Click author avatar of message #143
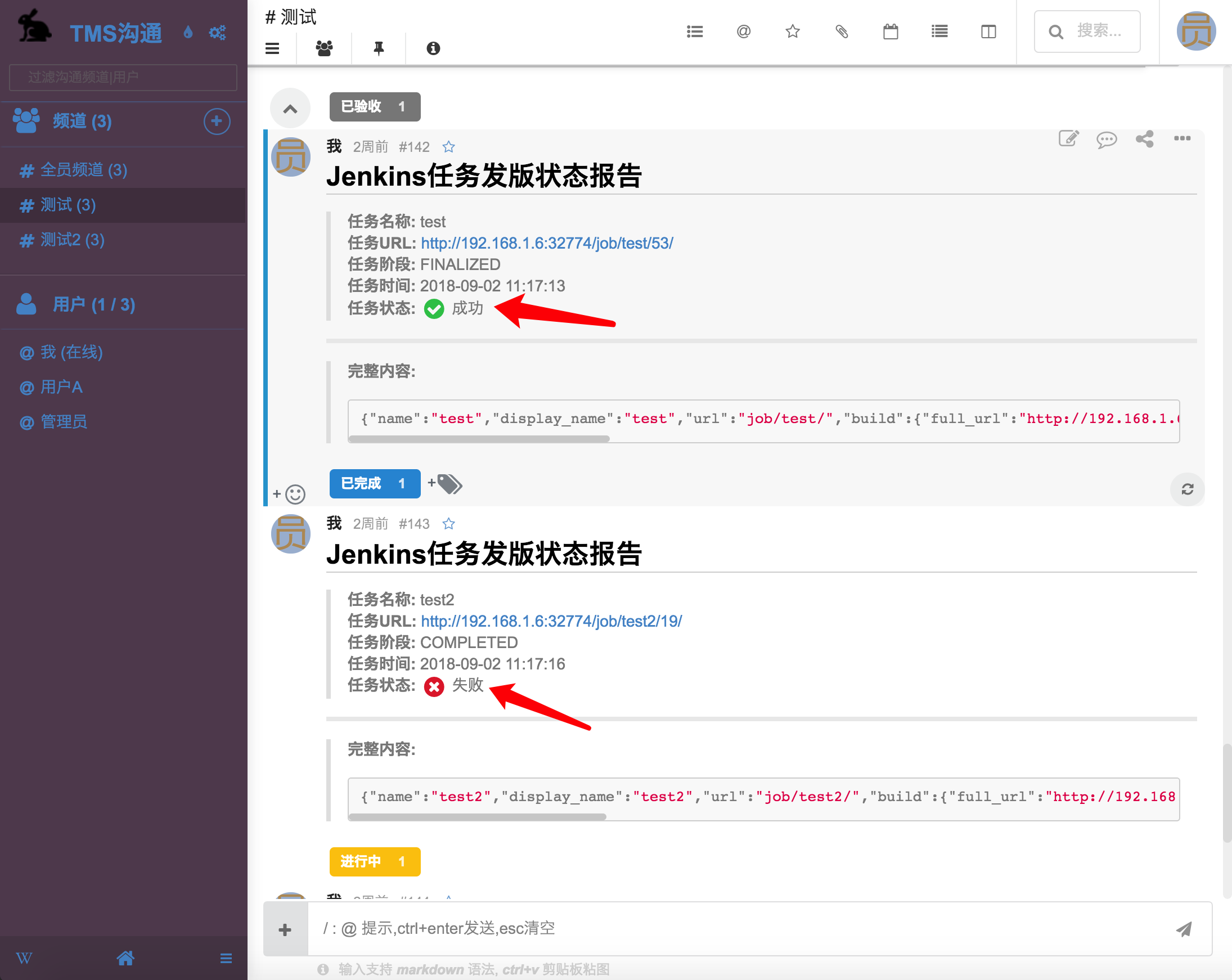The width and height of the screenshot is (1232, 980). pyautogui.click(x=290, y=534)
